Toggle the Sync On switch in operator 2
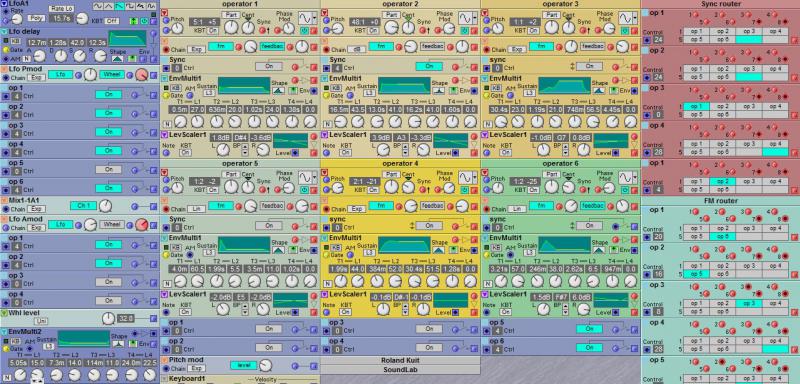The height and width of the screenshot is (384, 800). coord(429,66)
